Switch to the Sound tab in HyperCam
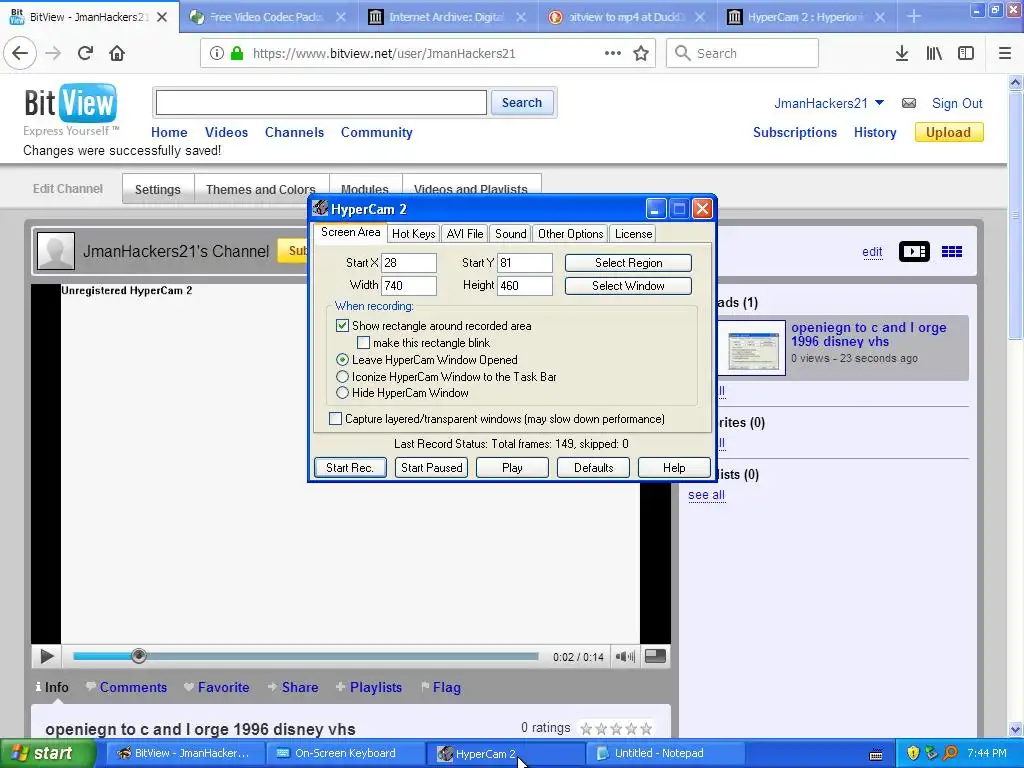The height and width of the screenshot is (768, 1024). pyautogui.click(x=511, y=234)
